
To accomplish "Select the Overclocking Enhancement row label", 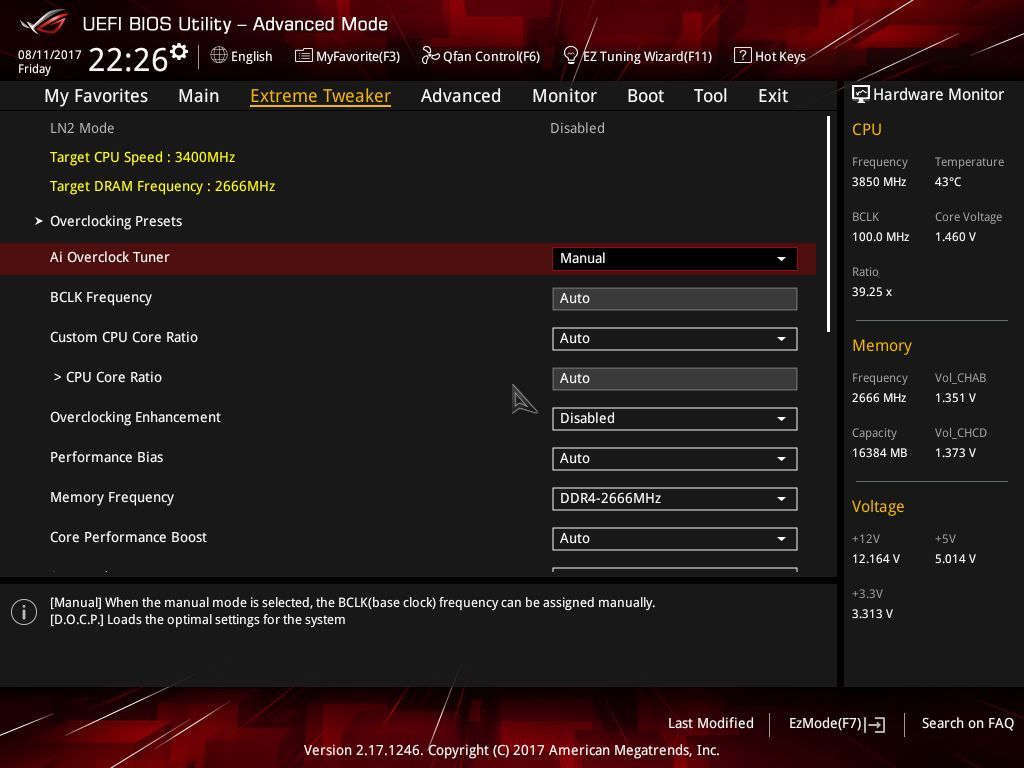I will pos(135,417).
